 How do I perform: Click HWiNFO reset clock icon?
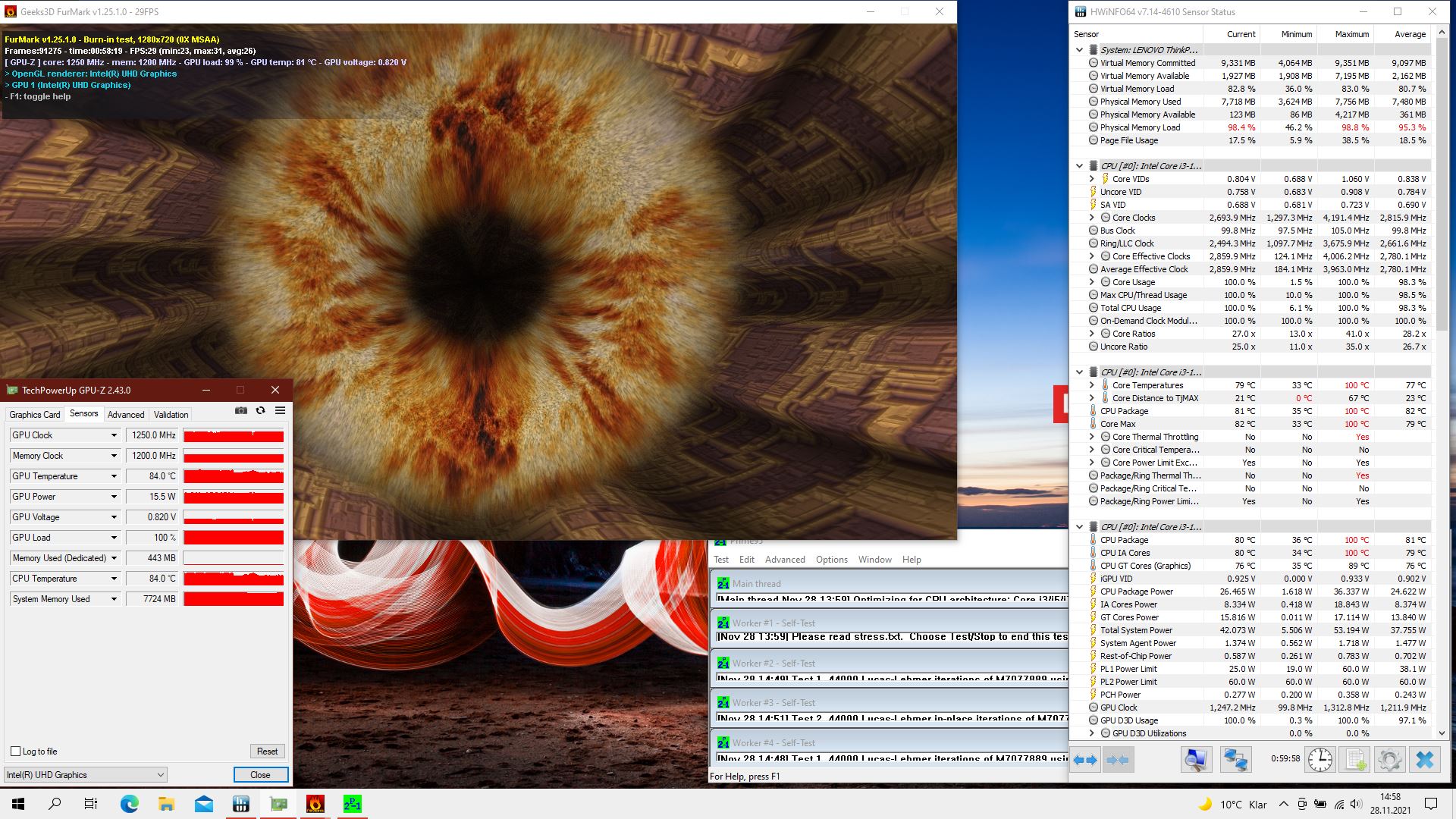point(1319,760)
